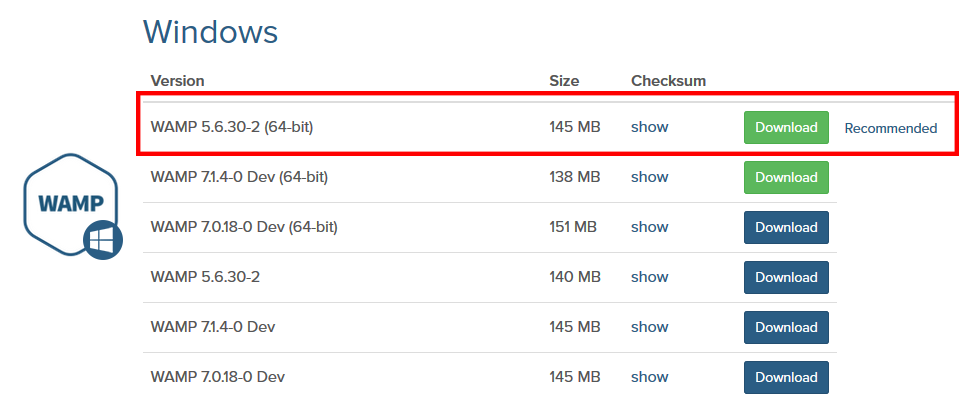This screenshot has width=969, height=402.
Task: Show checksum for WAMP 7.1.4-0 Dev 145 MB
Action: (650, 327)
